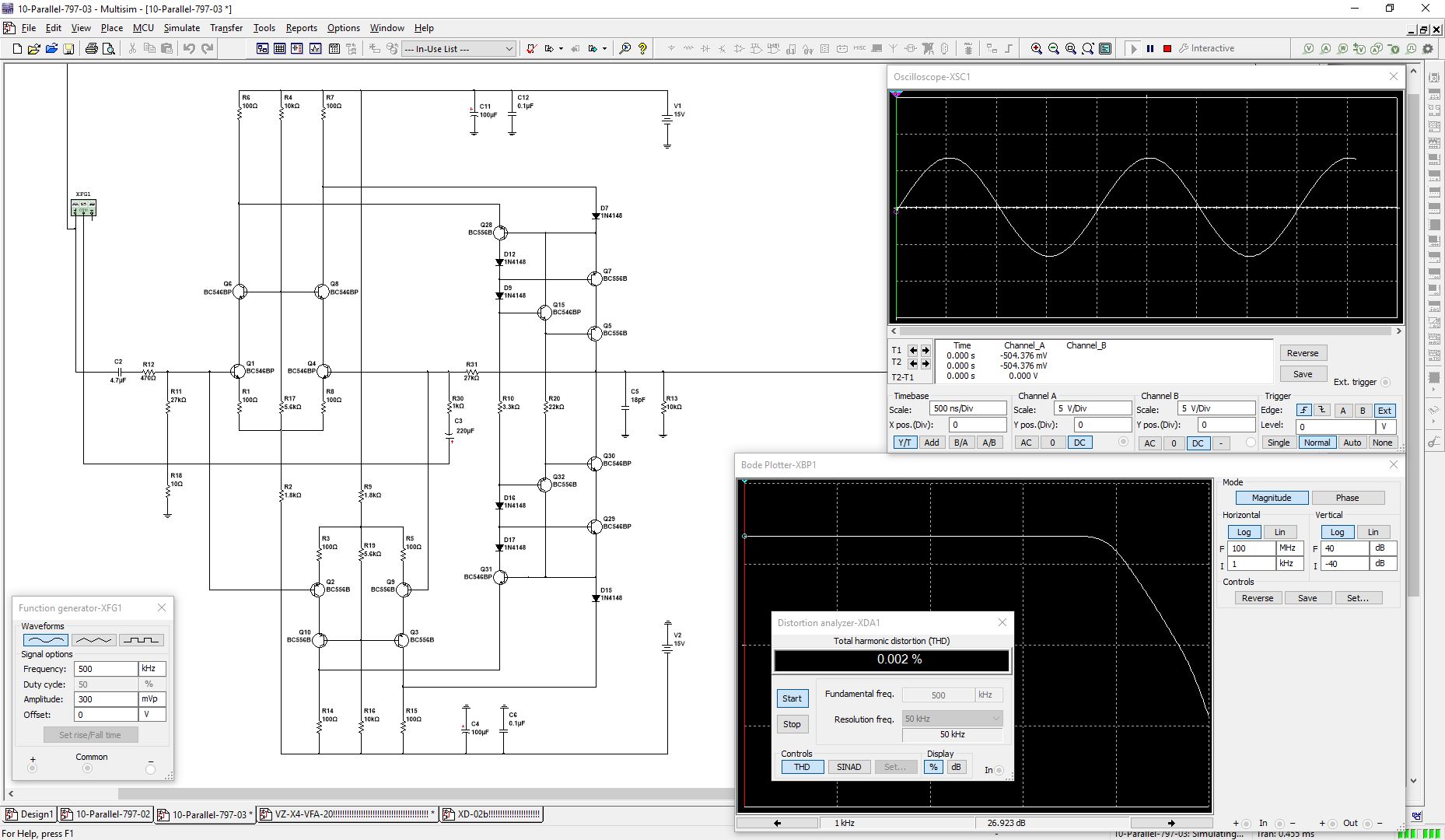Open a file with the folder icon
1445x840 pixels.
pos(34,48)
